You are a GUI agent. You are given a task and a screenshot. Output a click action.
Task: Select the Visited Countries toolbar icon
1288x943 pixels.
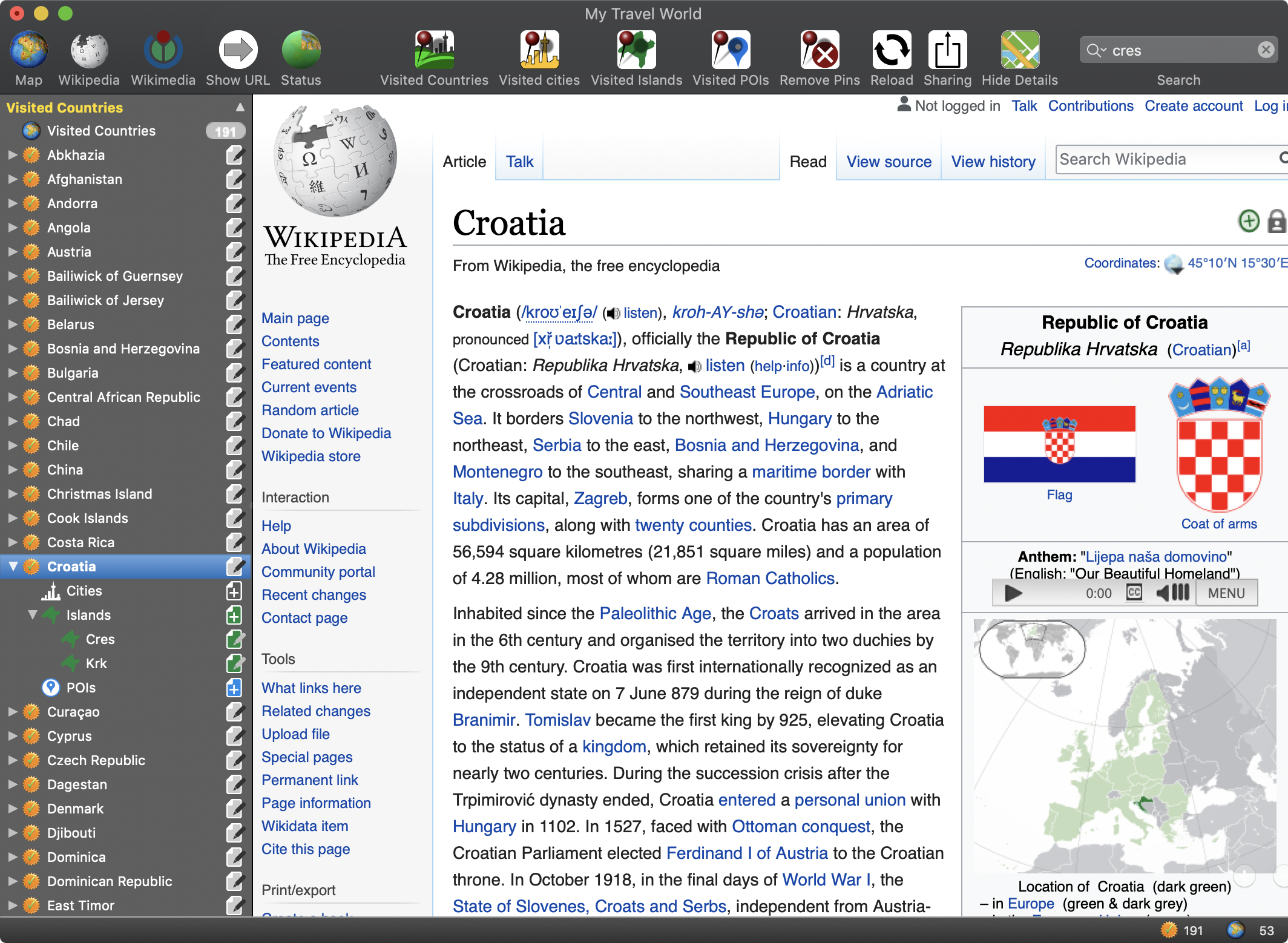pyautogui.click(x=434, y=50)
